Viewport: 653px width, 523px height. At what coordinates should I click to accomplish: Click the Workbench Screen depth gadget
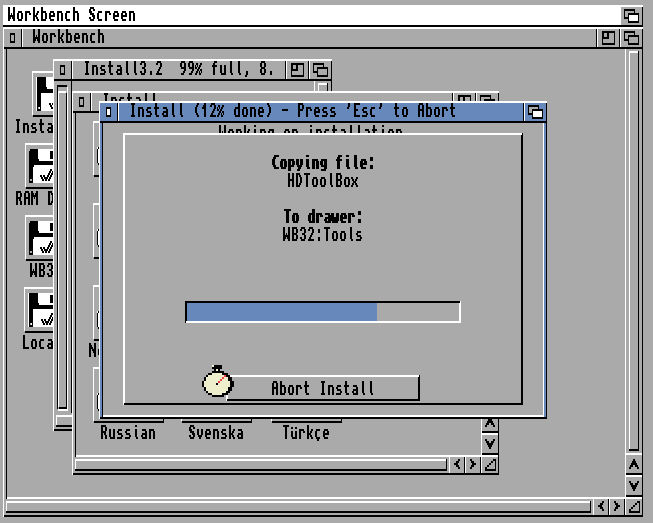pyautogui.click(x=631, y=15)
